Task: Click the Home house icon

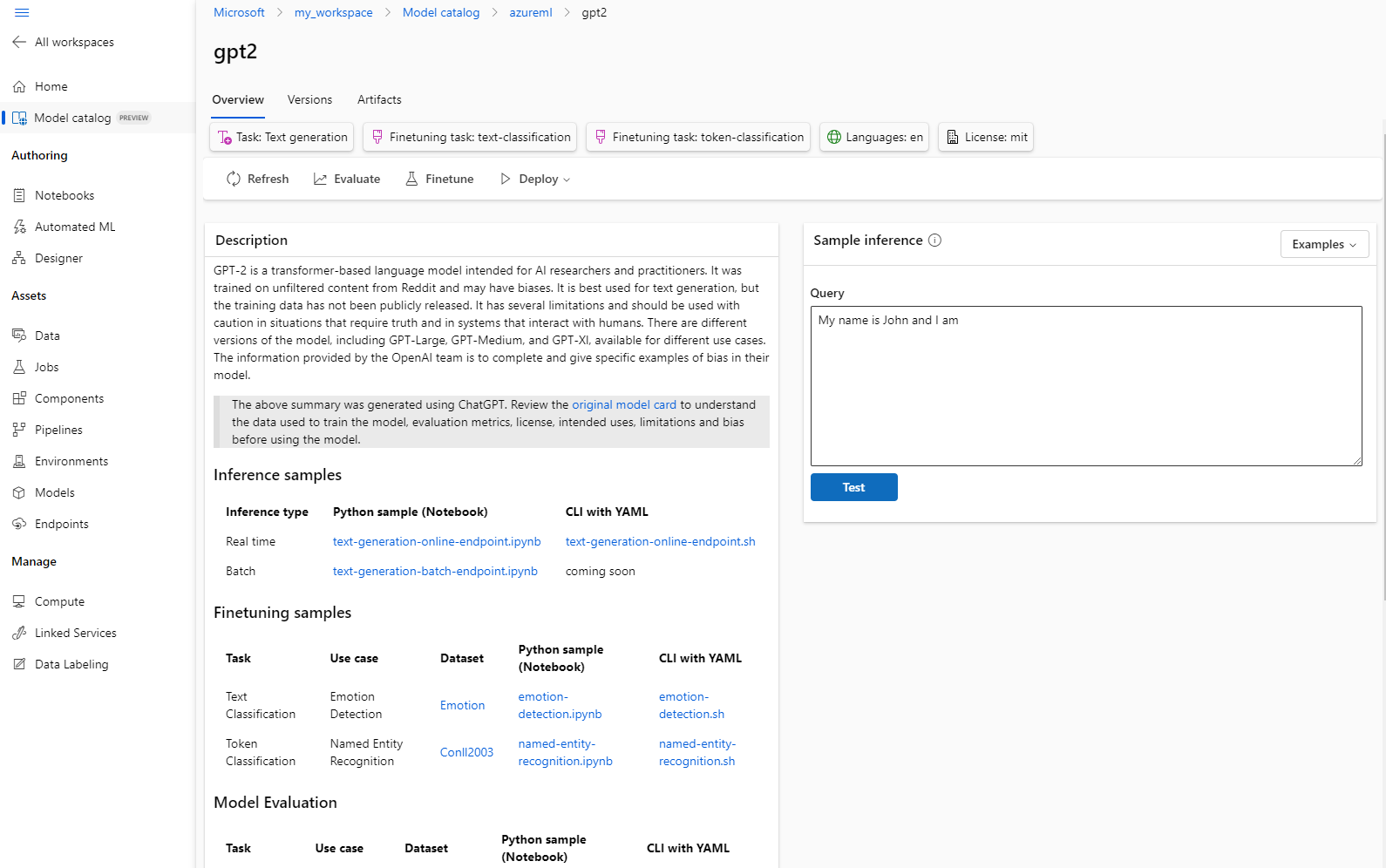Action: tap(19, 86)
